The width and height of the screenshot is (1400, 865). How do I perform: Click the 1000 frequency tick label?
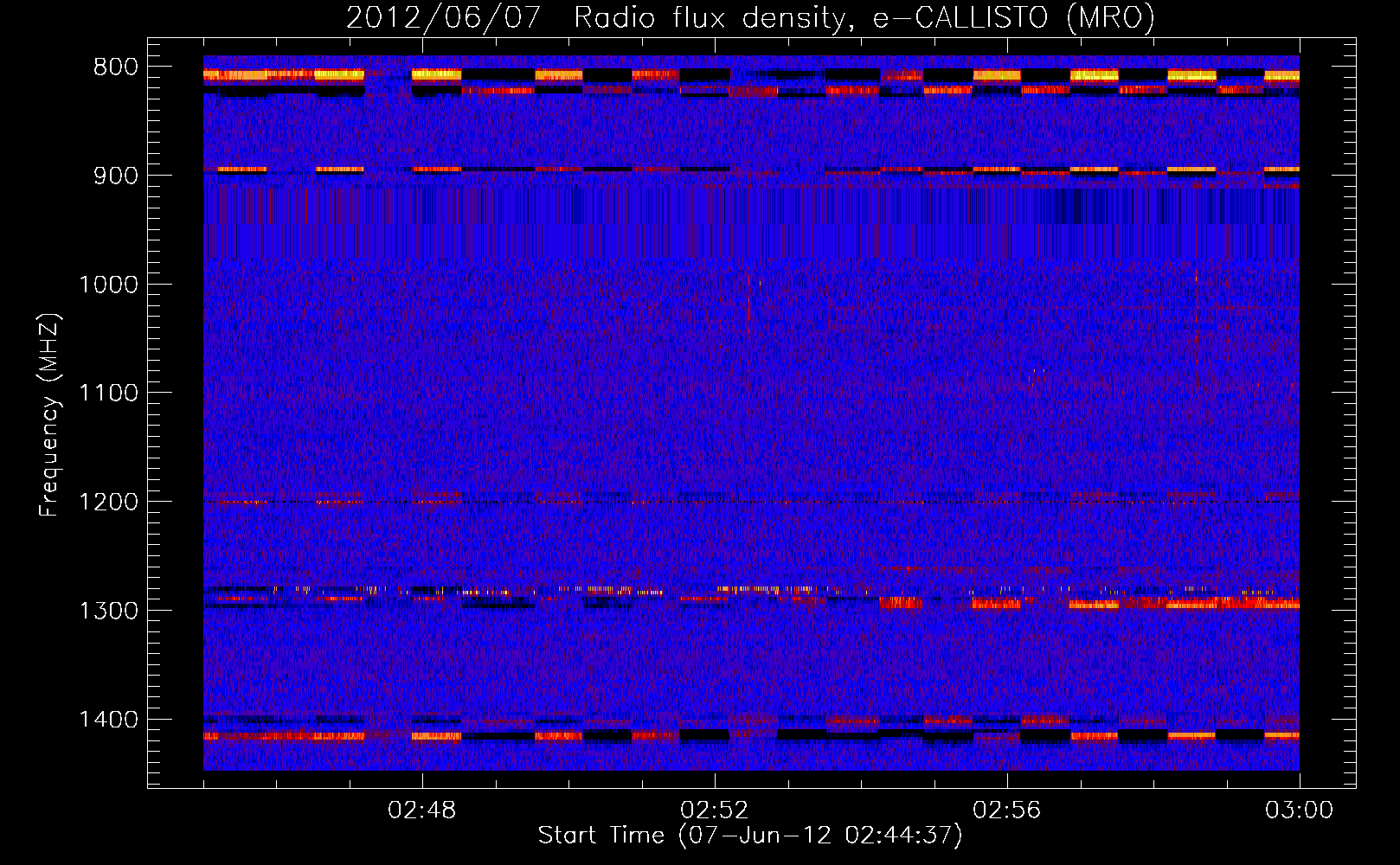(108, 285)
